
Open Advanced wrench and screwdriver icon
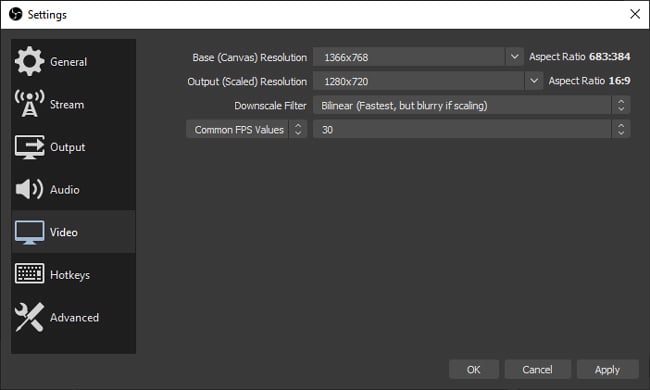coord(29,317)
